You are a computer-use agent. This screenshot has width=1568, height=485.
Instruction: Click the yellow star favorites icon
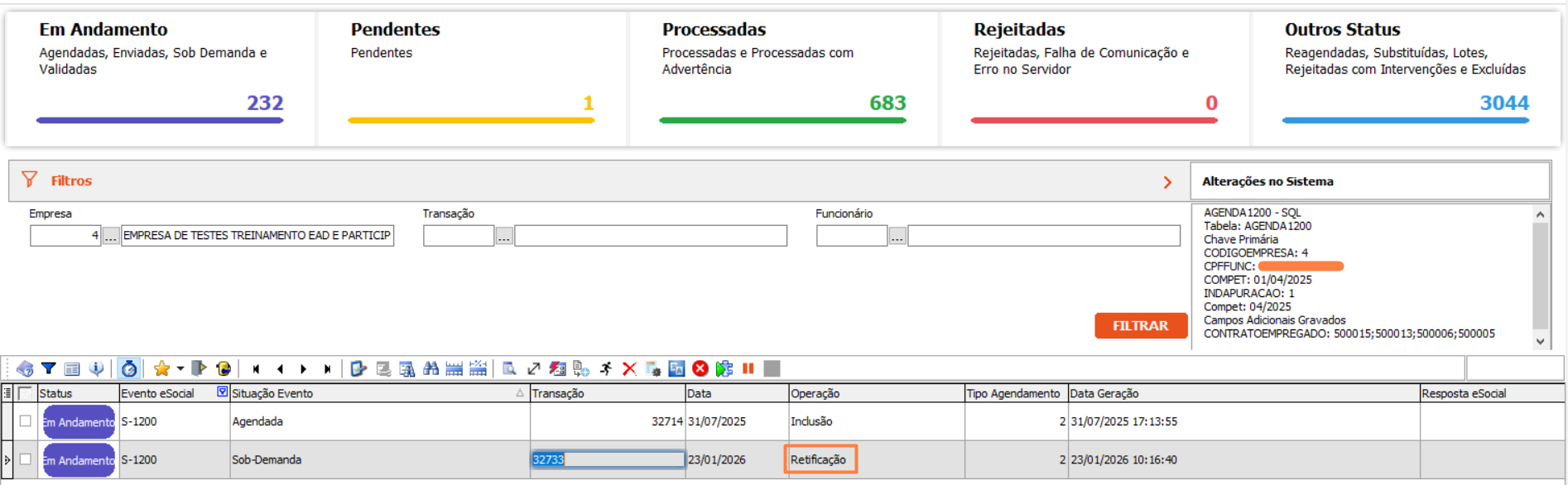coord(161,369)
